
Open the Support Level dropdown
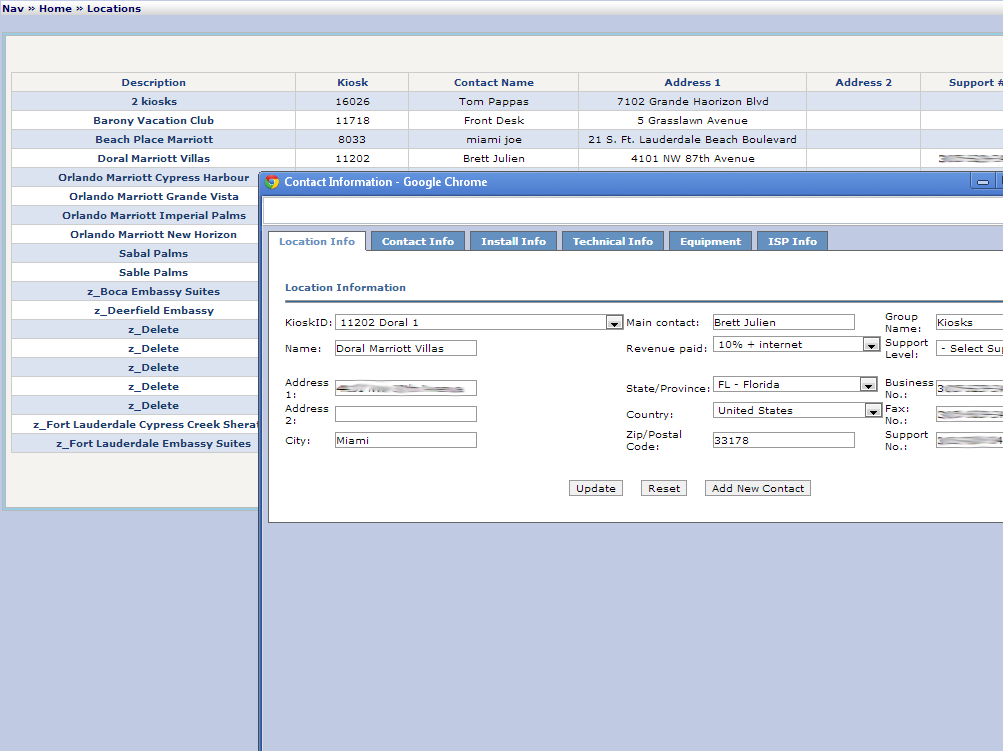point(970,348)
